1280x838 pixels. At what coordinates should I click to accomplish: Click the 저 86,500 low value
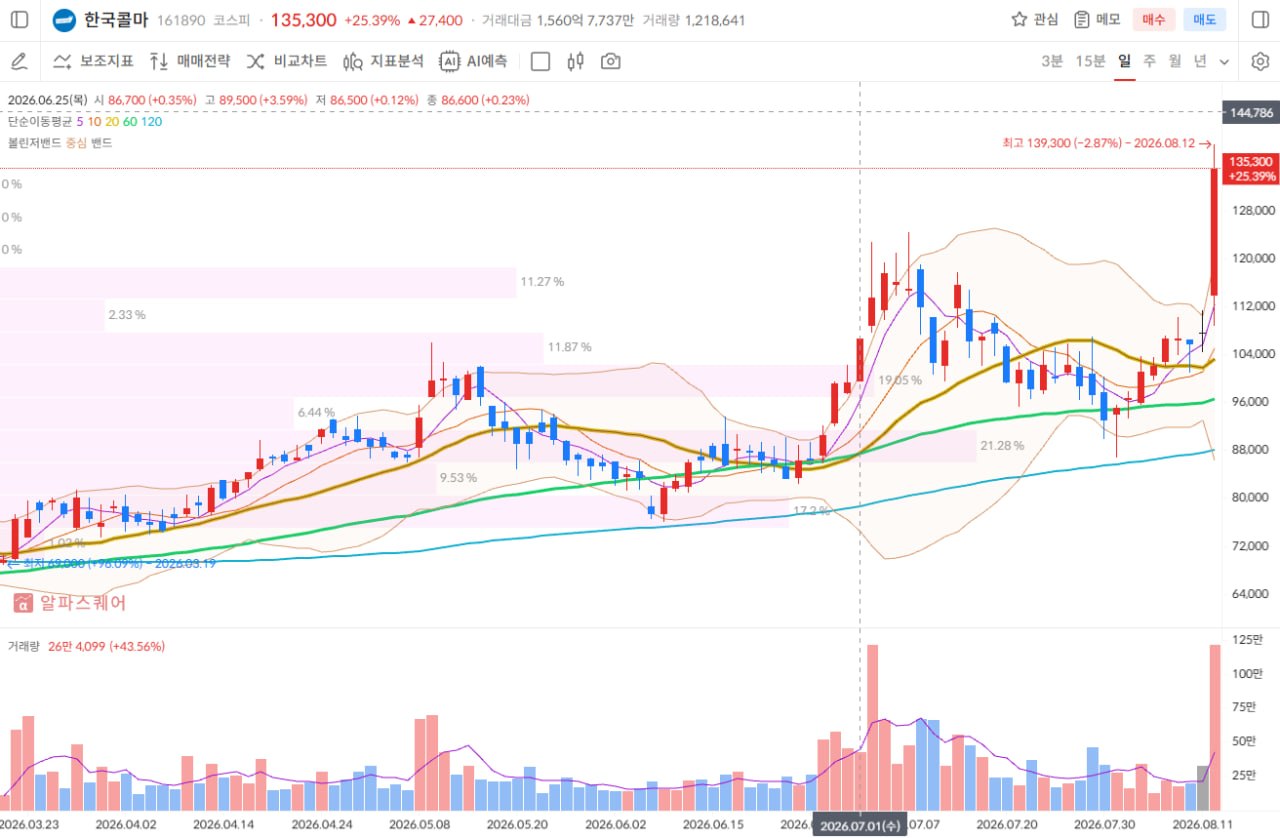pos(366,100)
